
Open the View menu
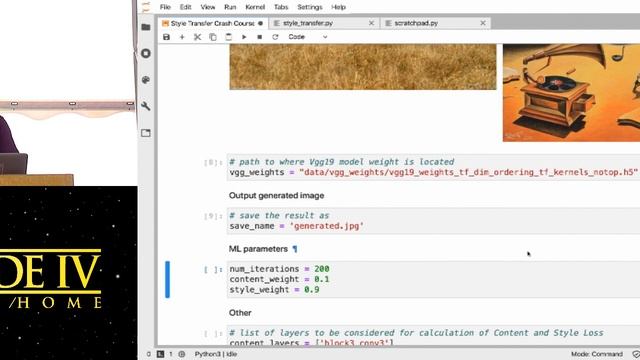(x=207, y=7)
